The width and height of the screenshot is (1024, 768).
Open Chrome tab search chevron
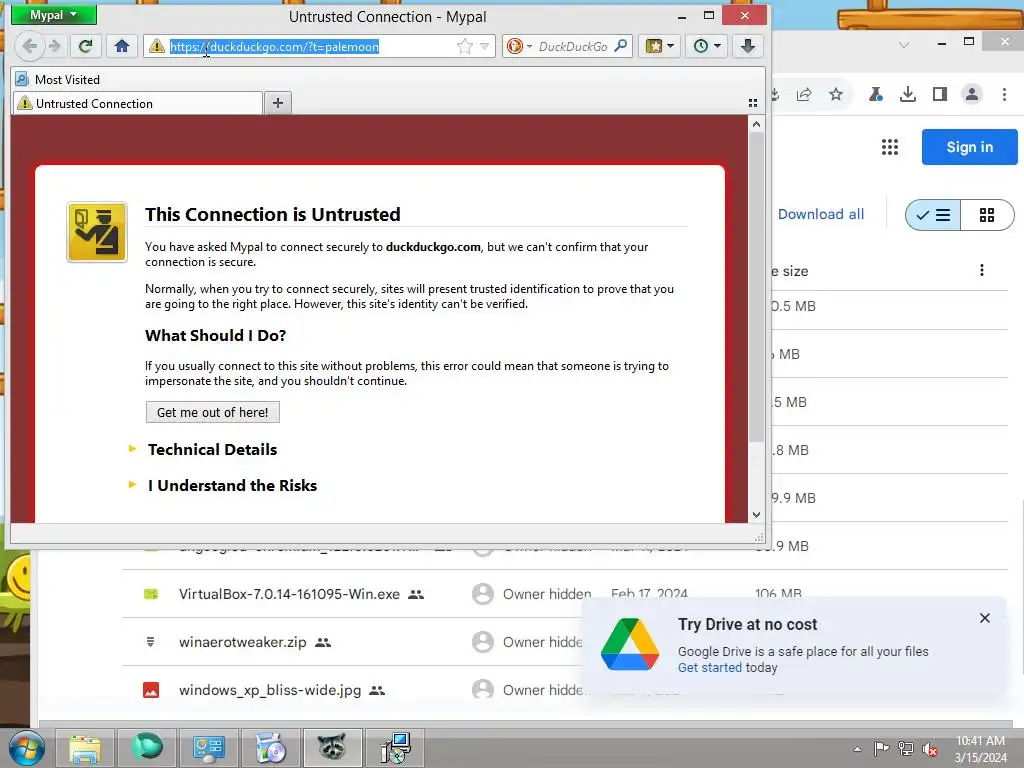point(904,44)
